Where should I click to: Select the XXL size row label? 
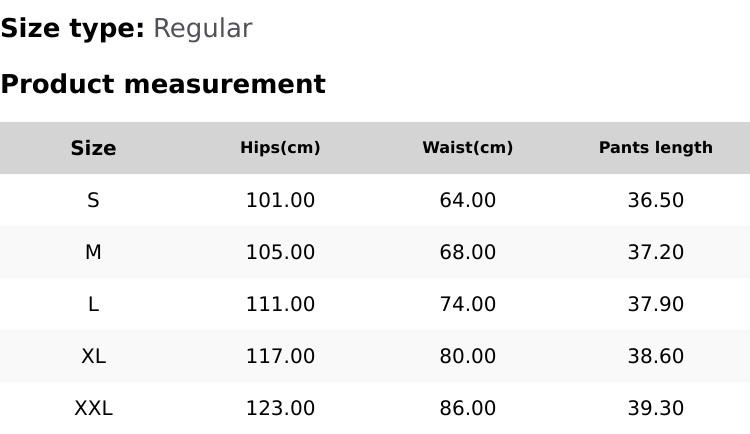tap(93, 408)
